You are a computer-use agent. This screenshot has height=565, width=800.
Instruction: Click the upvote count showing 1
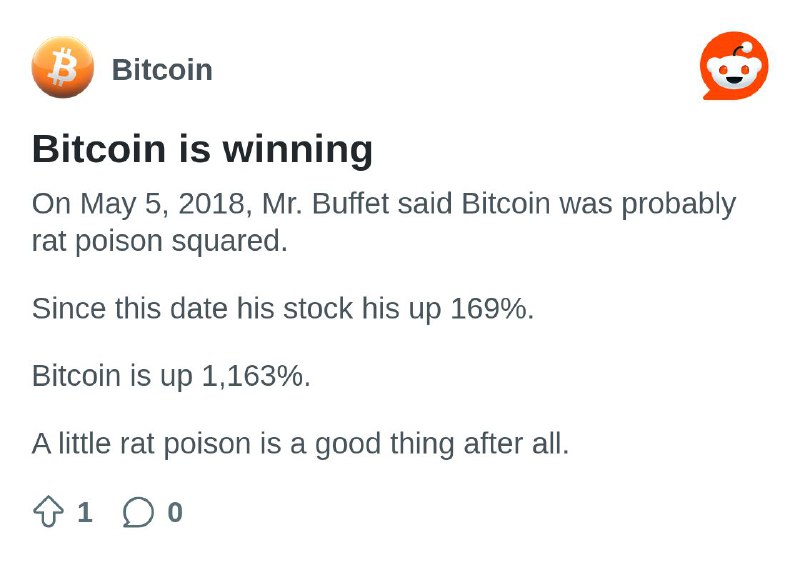(x=85, y=512)
